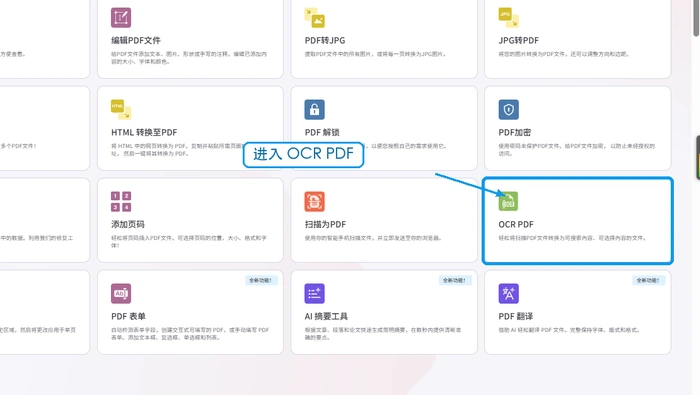Click the green OCR PDF icon

point(508,201)
